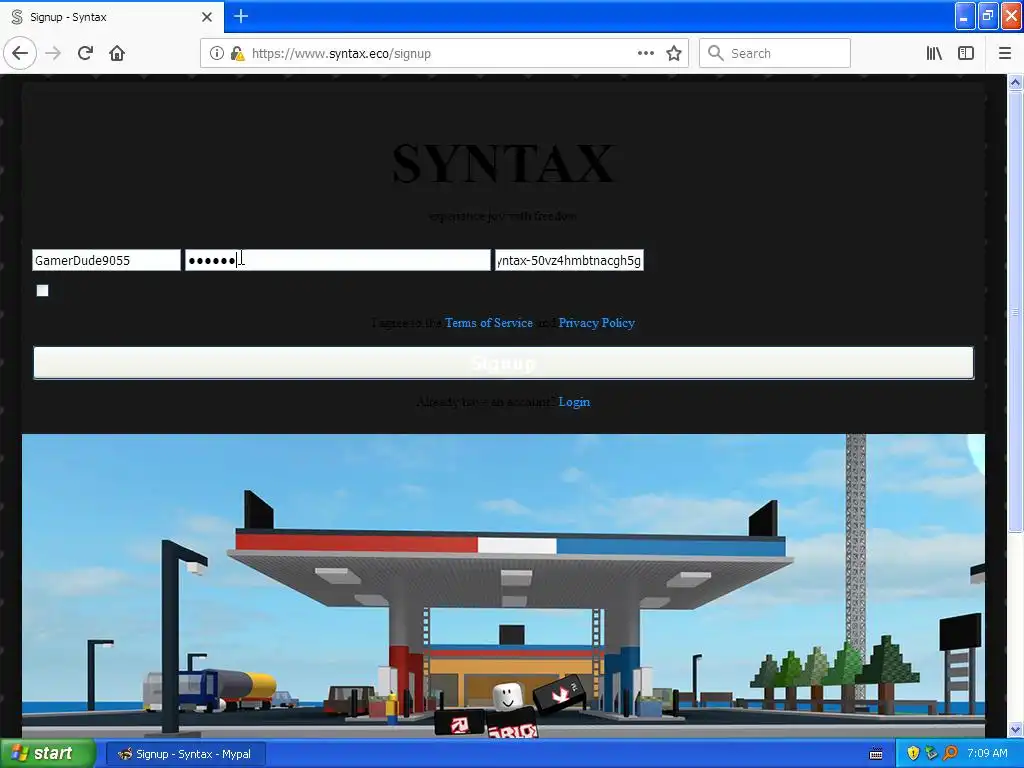Reload the current page
The width and height of the screenshot is (1024, 768).
[85, 53]
